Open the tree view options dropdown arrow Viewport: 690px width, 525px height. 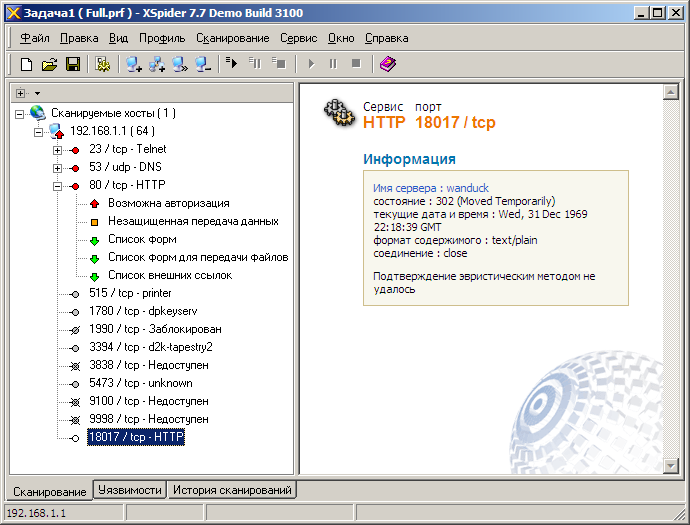coord(37,93)
